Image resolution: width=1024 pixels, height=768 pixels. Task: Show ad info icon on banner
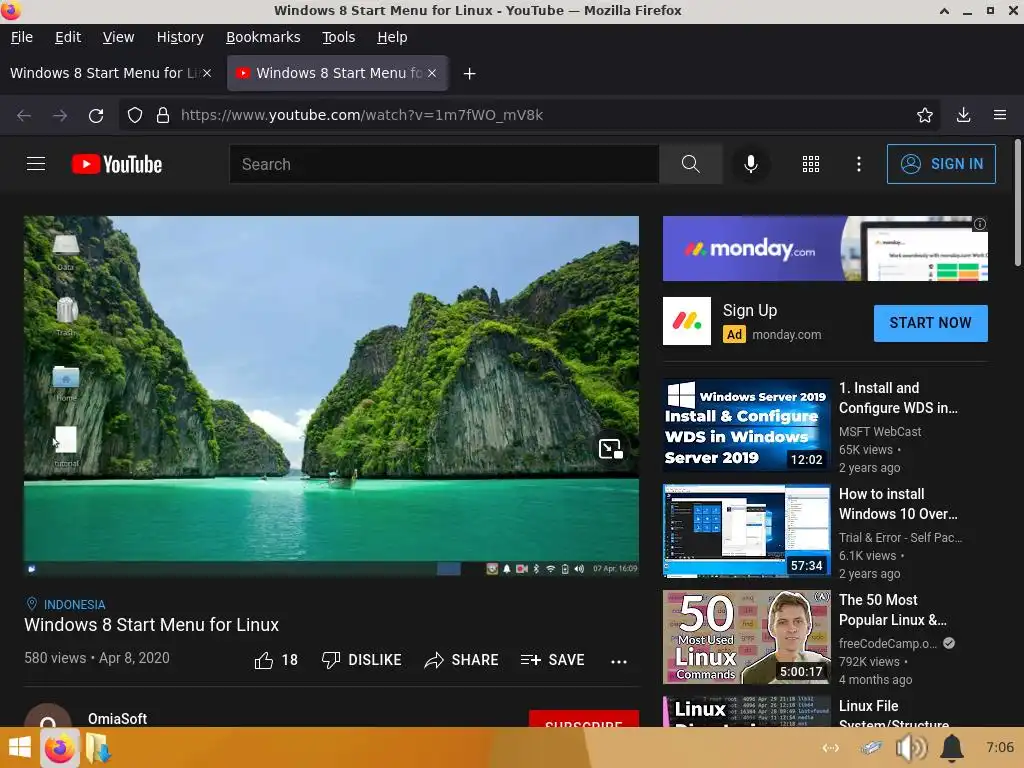[x=980, y=224]
